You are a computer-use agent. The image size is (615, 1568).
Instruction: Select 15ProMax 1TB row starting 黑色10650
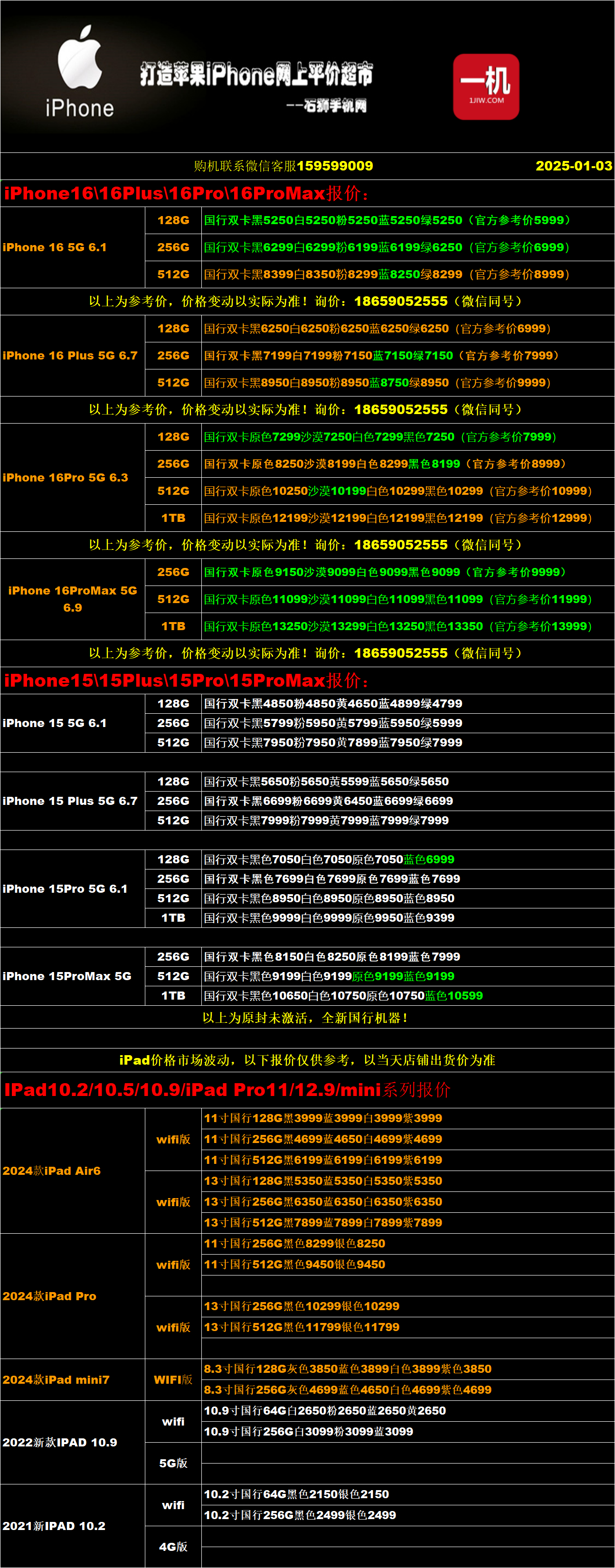407,996
